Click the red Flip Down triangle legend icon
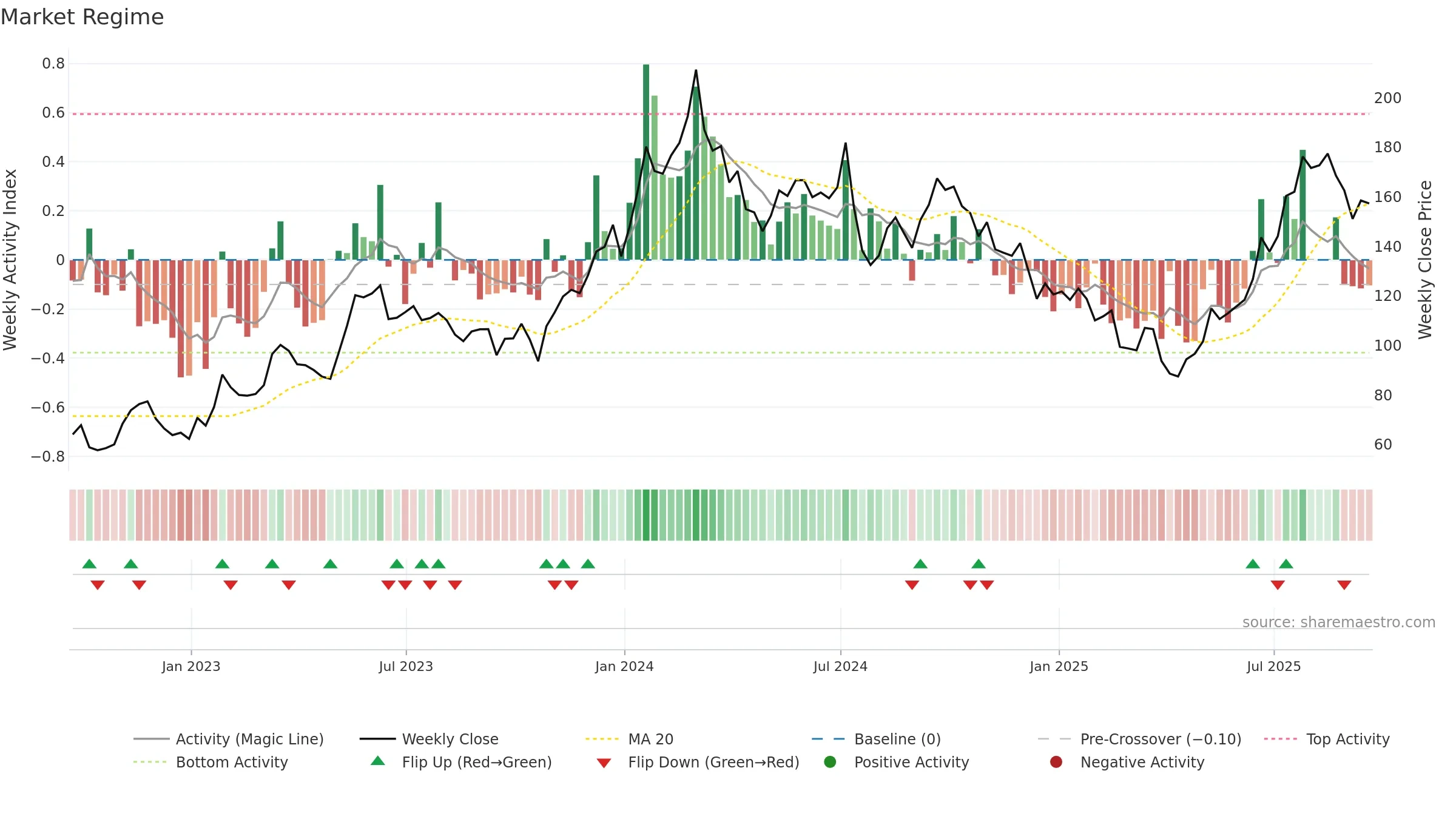Screen dimensions: 1456x819 (x=604, y=763)
